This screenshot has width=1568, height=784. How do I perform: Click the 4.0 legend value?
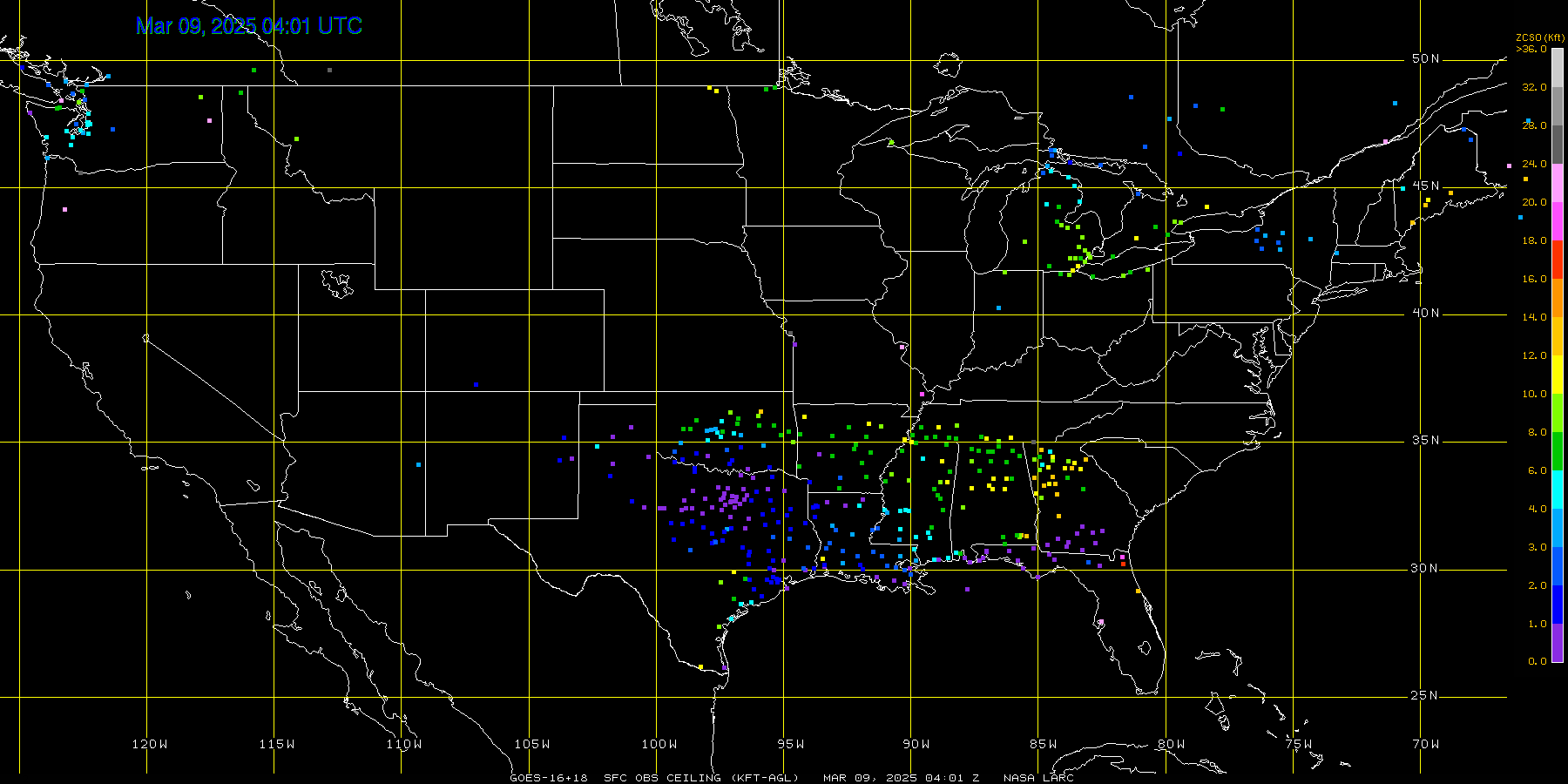pyautogui.click(x=1537, y=509)
